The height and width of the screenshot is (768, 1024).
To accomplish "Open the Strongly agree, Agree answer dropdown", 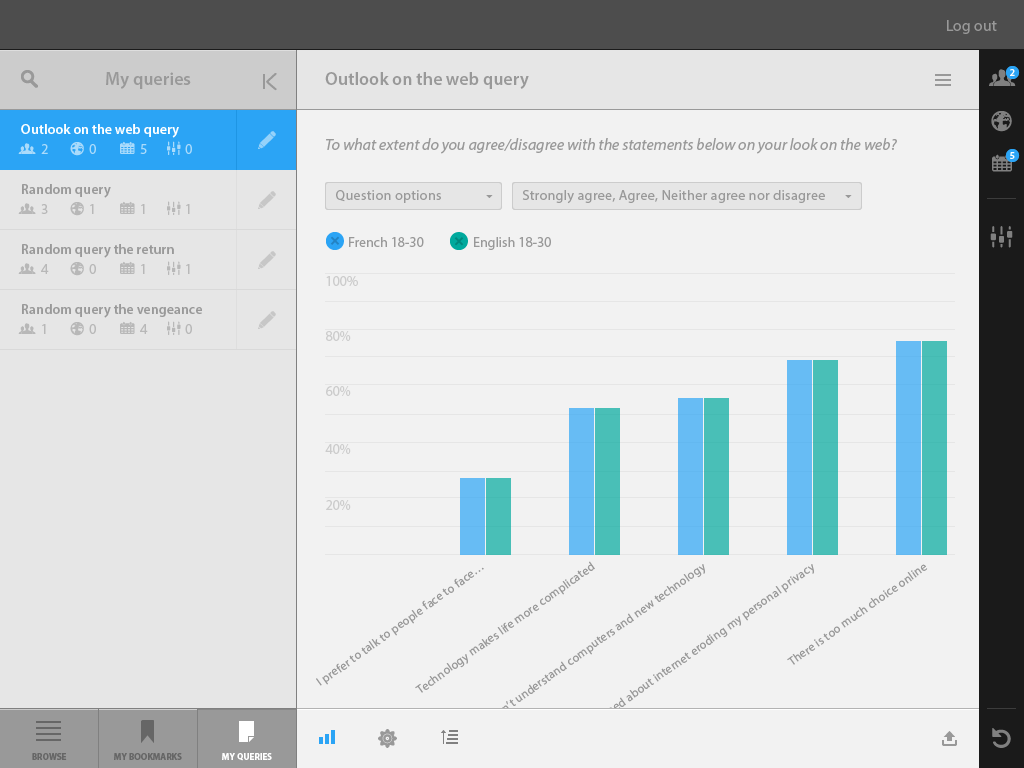I will pos(686,196).
